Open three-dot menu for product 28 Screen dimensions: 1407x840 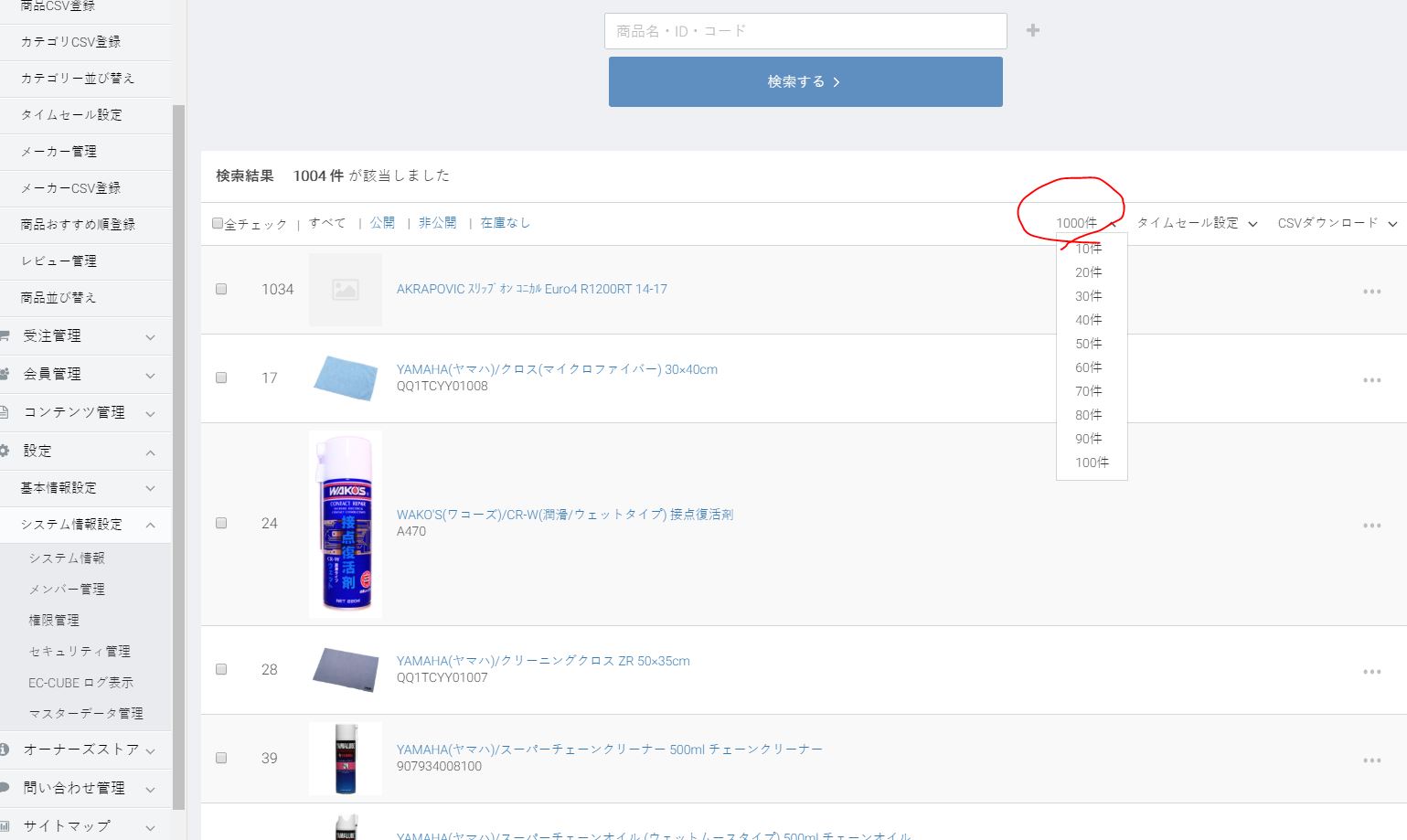coord(1371,672)
